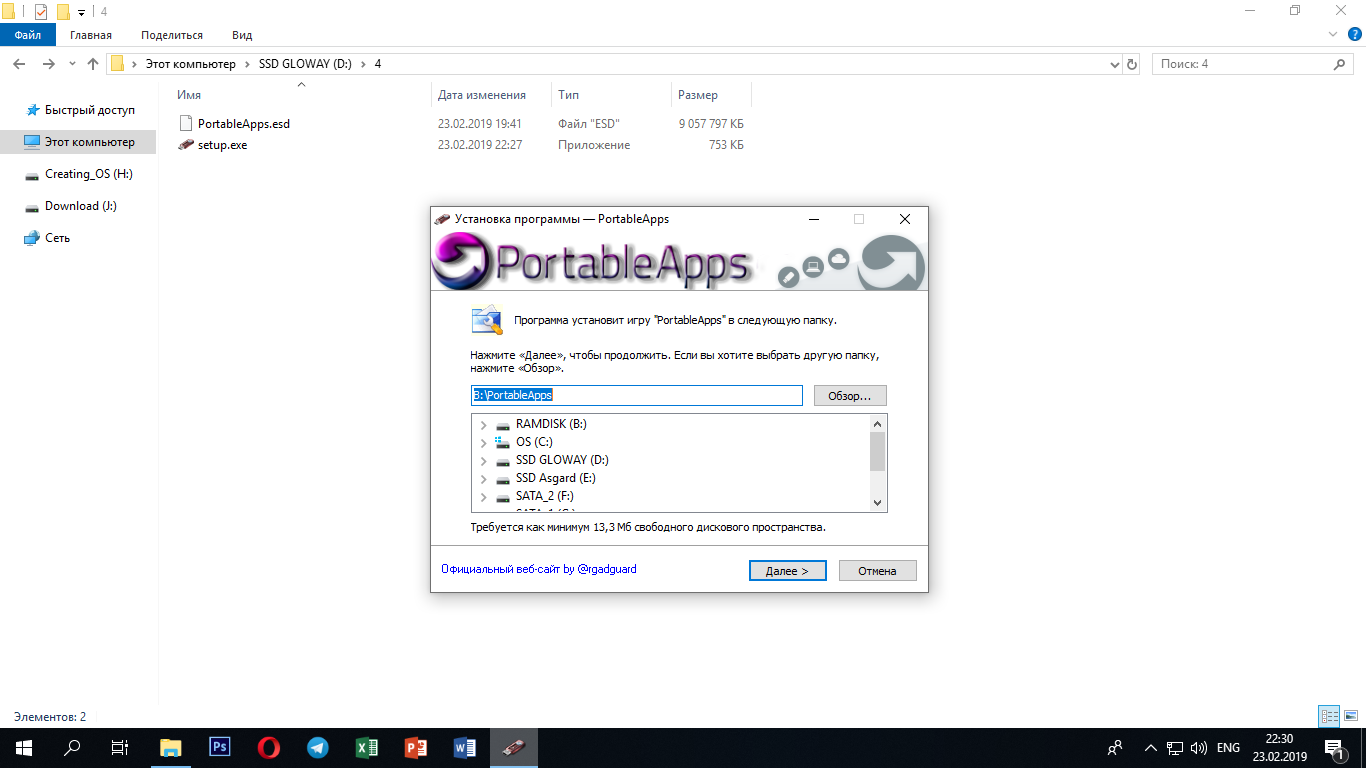Image resolution: width=1366 pixels, height=768 pixels.
Task: Click Этот компьютер in address bar
Action: click(191, 64)
